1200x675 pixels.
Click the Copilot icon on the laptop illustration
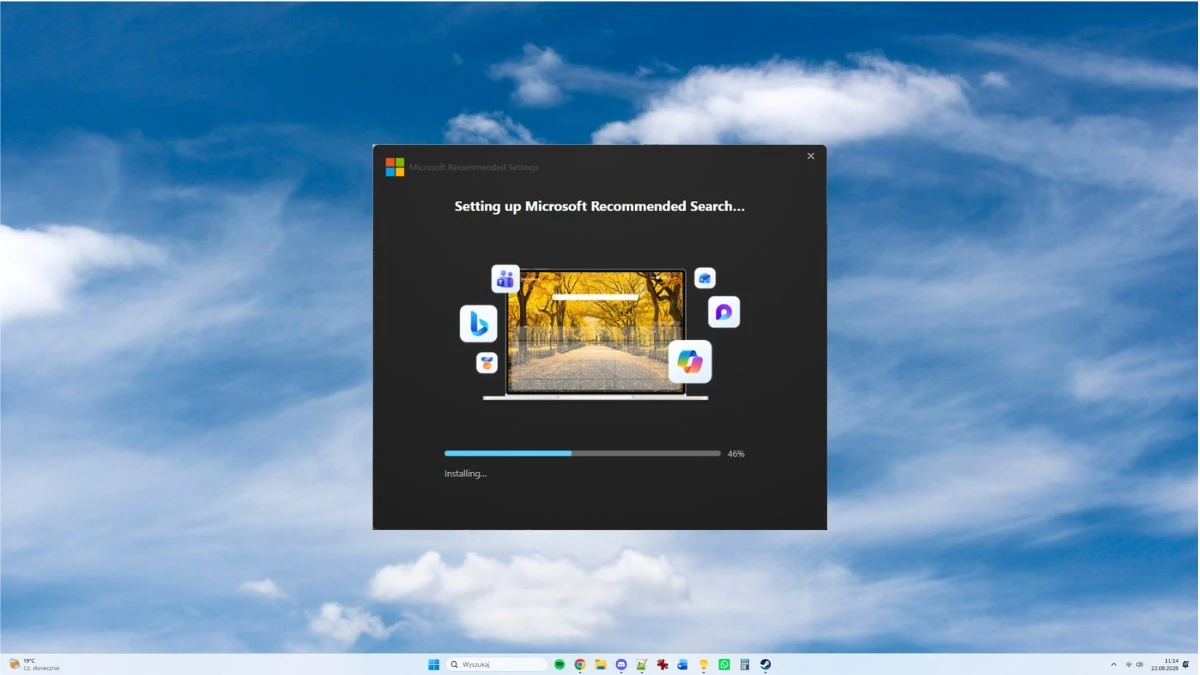[x=690, y=361]
